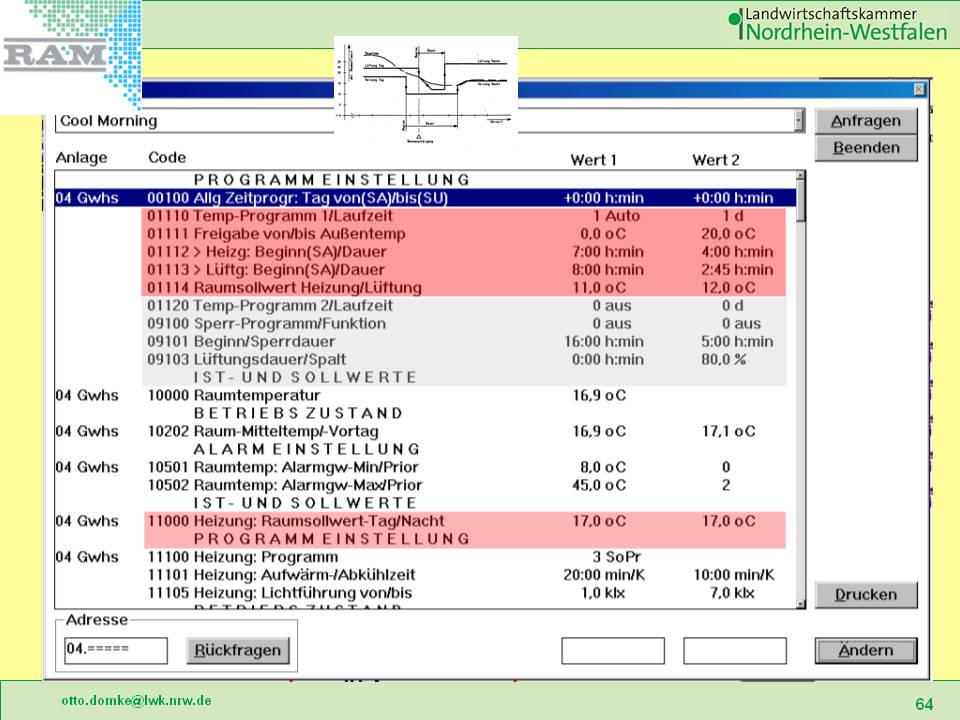Click the list scrollbar down arrow
This screenshot has width=960, height=720.
click(800, 602)
